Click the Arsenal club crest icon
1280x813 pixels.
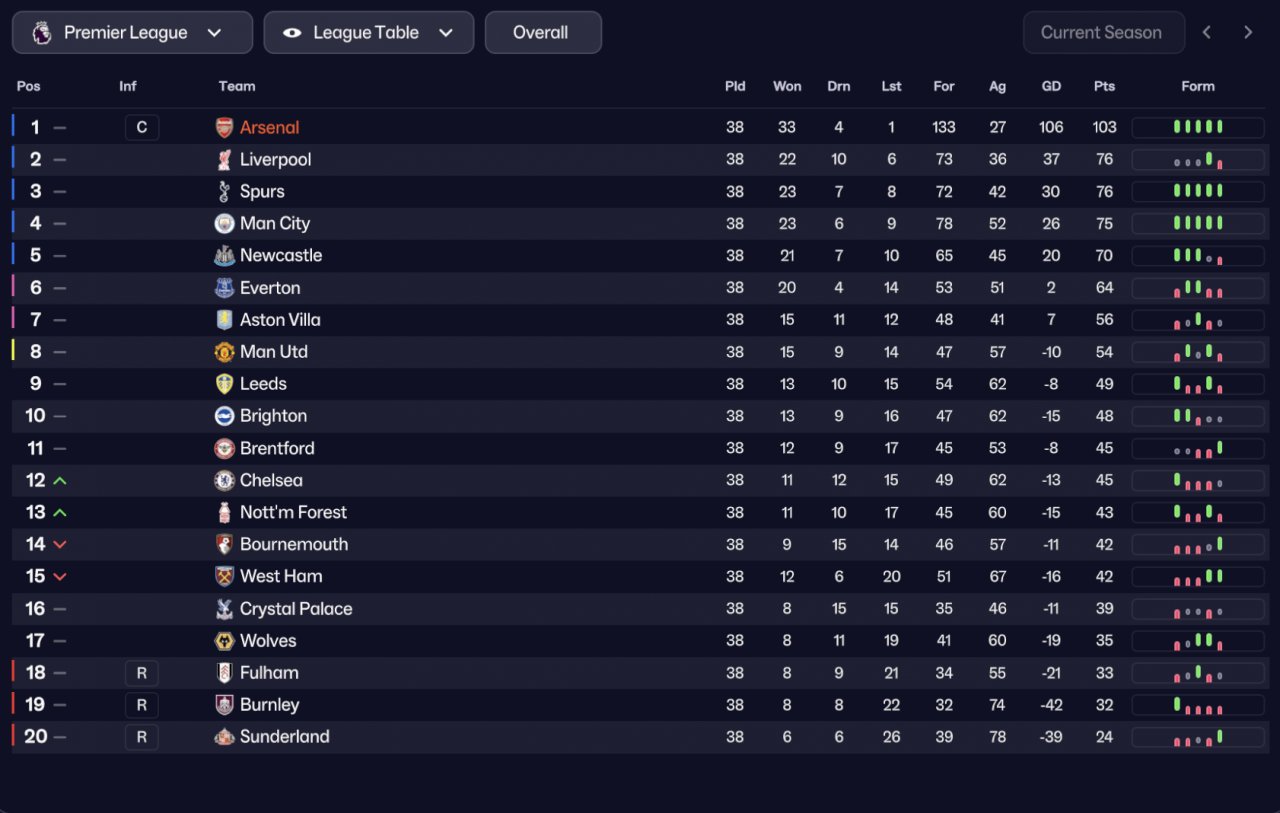224,128
